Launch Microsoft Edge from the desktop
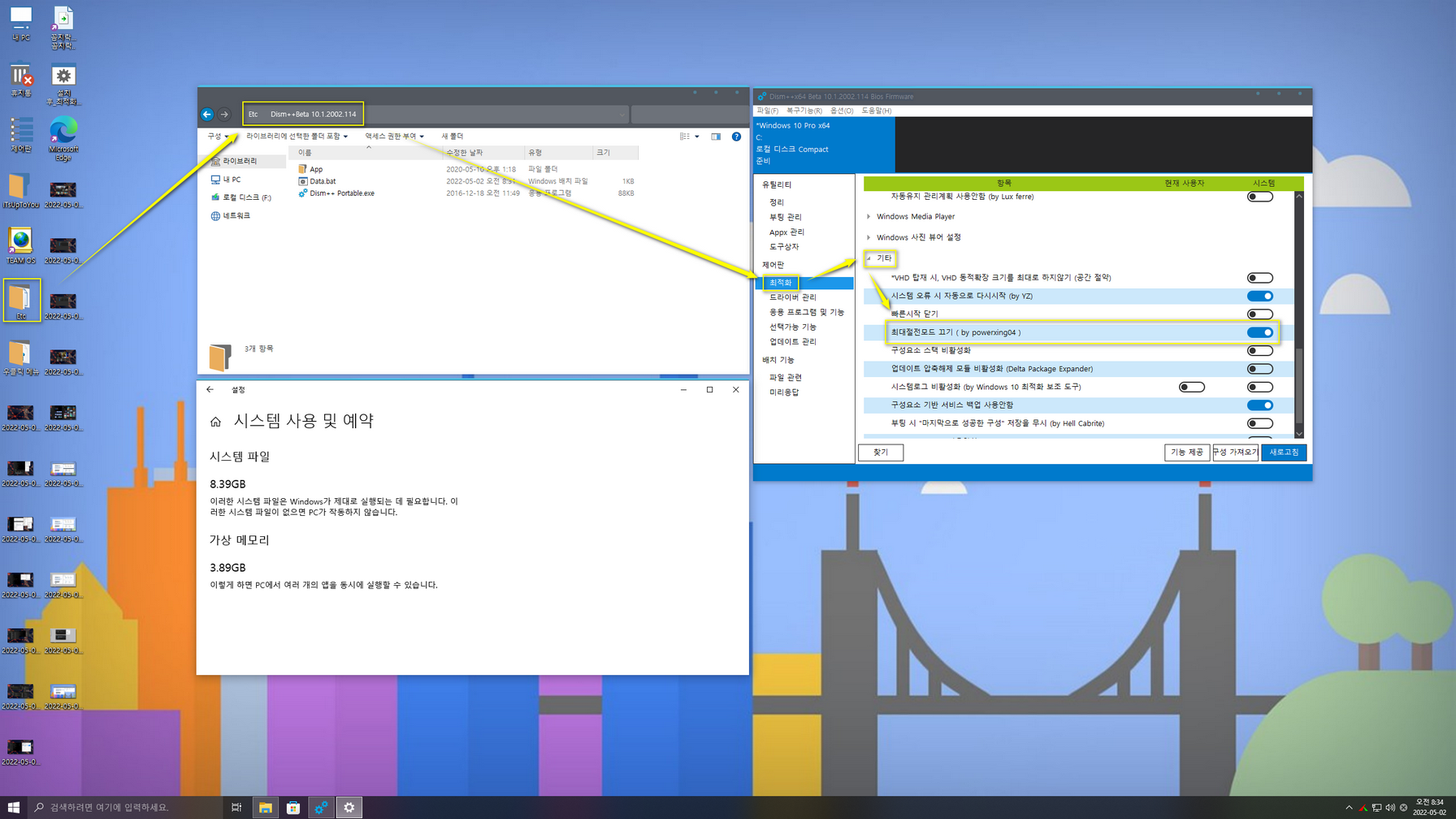Image resolution: width=1456 pixels, height=819 pixels. pos(63,139)
